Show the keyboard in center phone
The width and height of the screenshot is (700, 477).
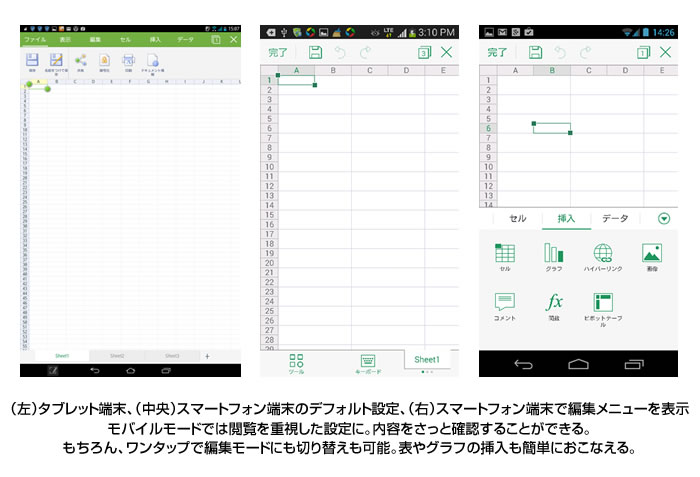click(367, 363)
